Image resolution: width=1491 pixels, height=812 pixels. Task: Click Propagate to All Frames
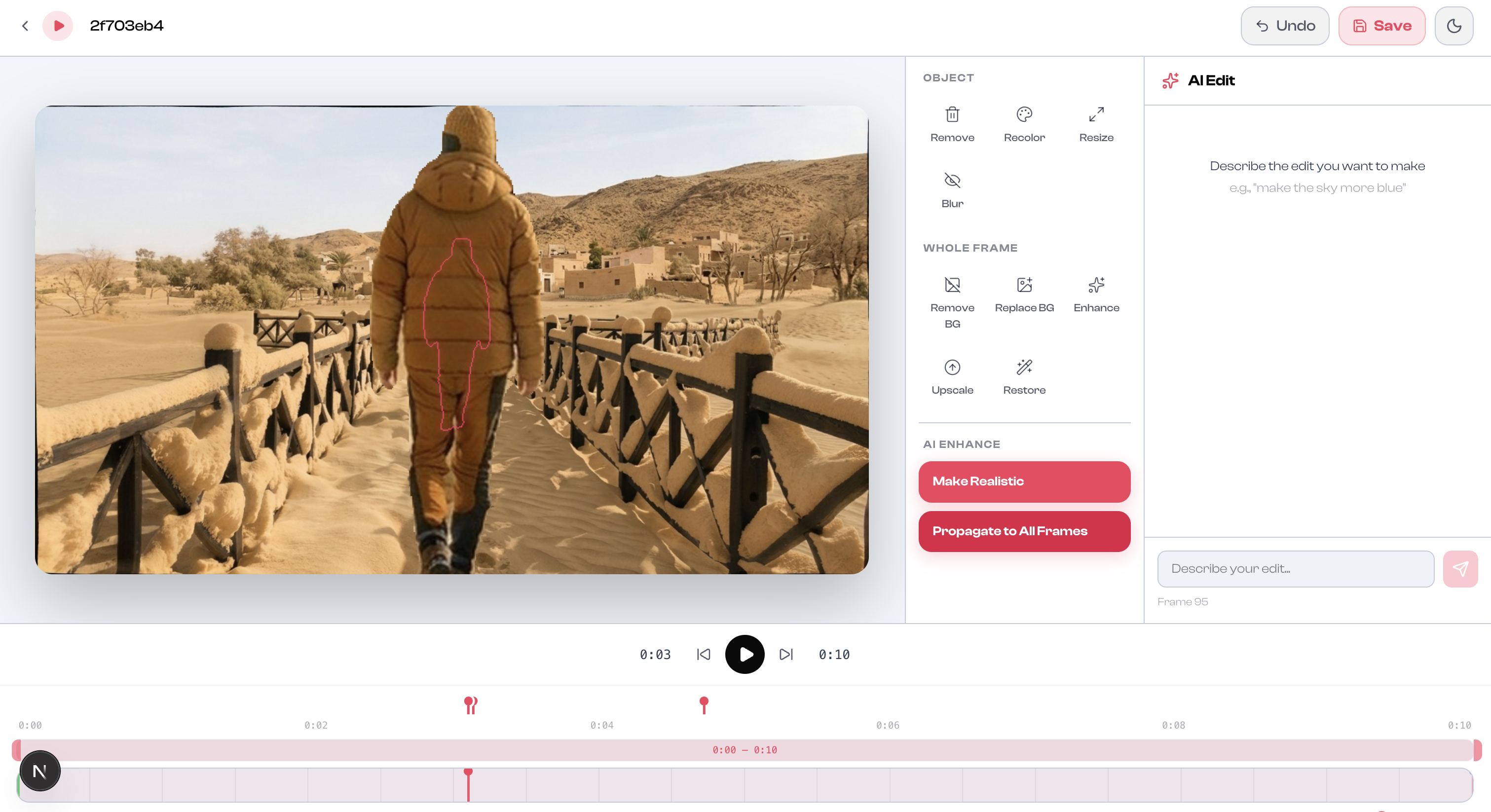1024,531
